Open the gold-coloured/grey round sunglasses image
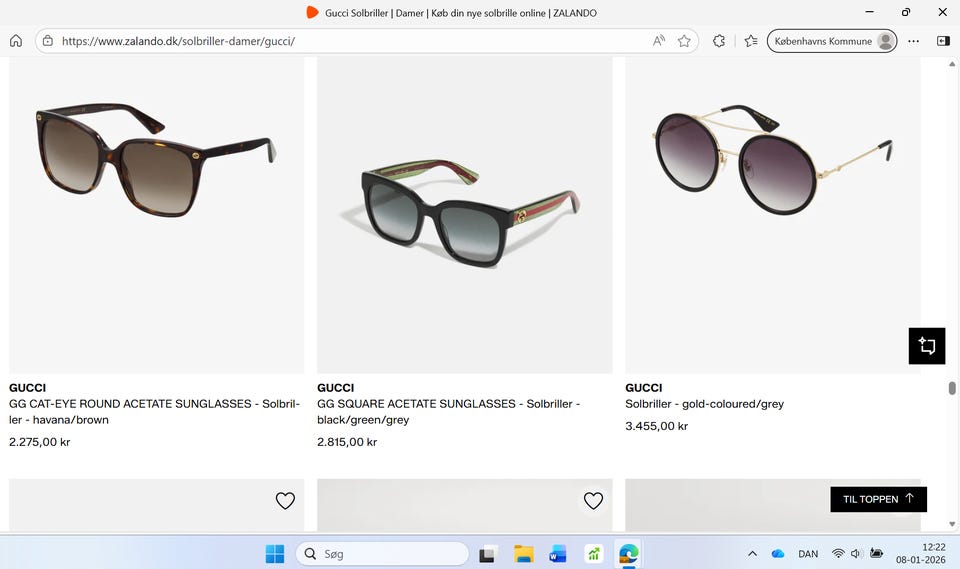The height and width of the screenshot is (569, 960). tap(773, 216)
